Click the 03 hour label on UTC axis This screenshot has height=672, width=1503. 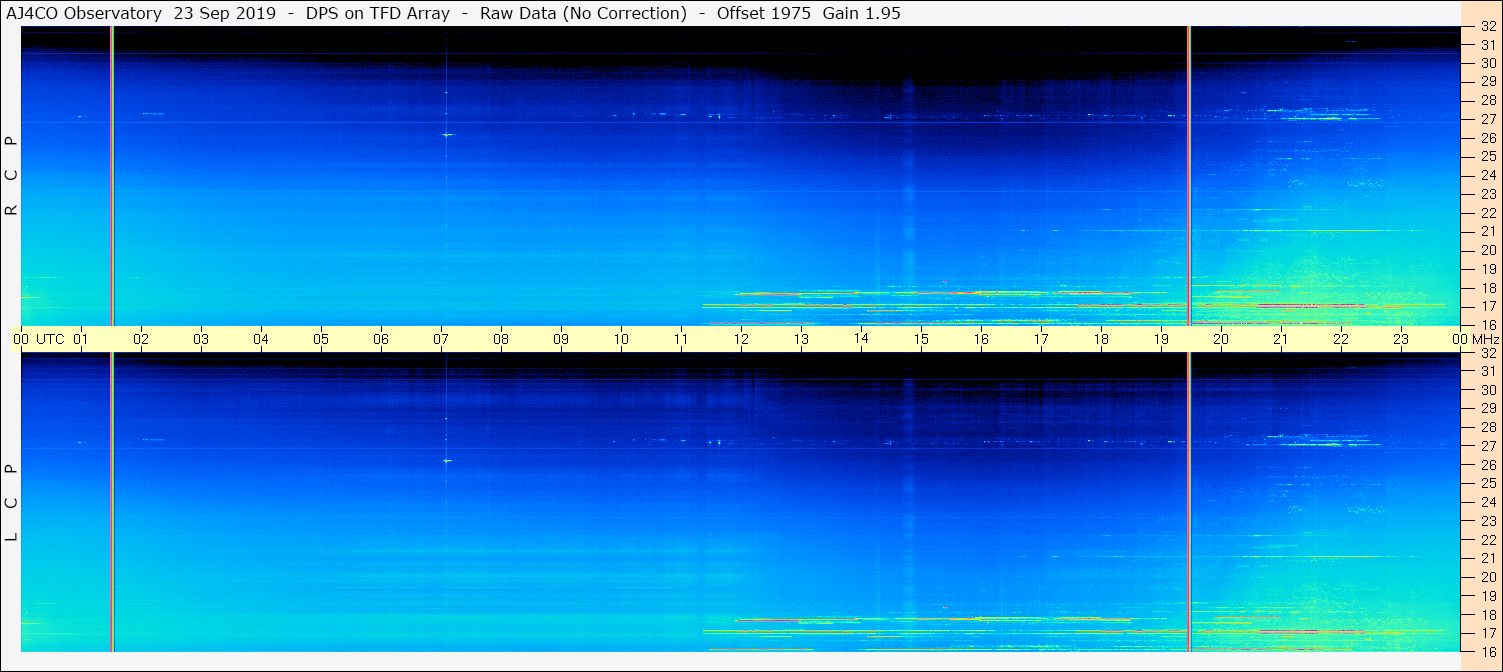tap(201, 339)
